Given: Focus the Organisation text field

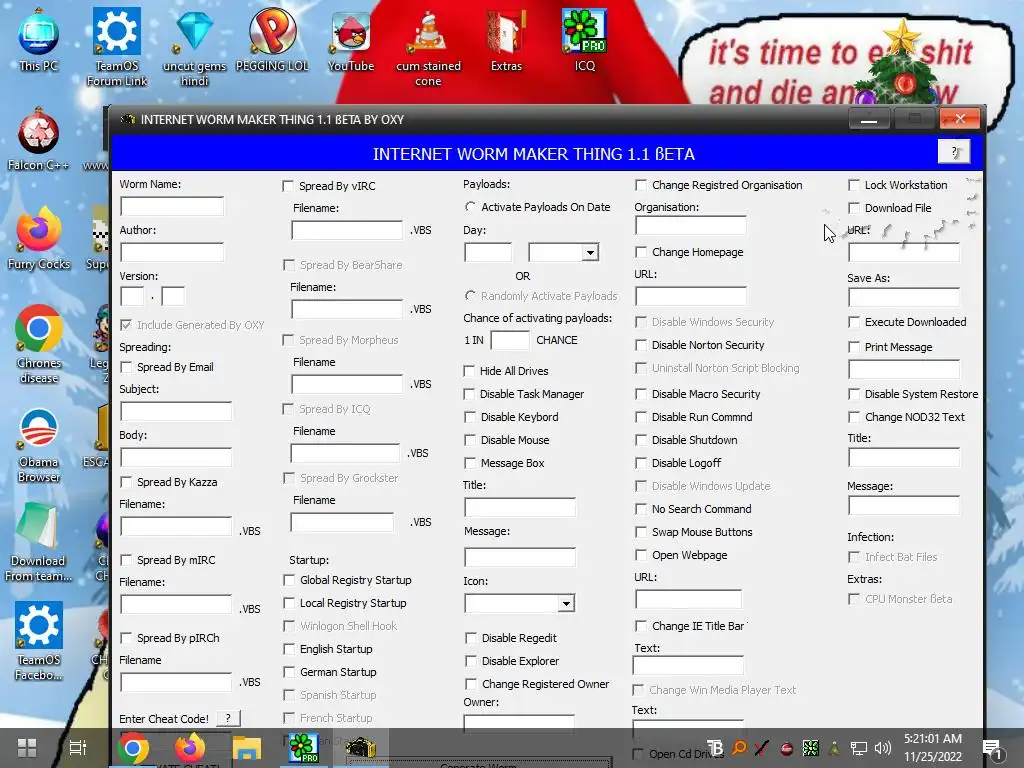Looking at the screenshot, I should pyautogui.click(x=691, y=225).
